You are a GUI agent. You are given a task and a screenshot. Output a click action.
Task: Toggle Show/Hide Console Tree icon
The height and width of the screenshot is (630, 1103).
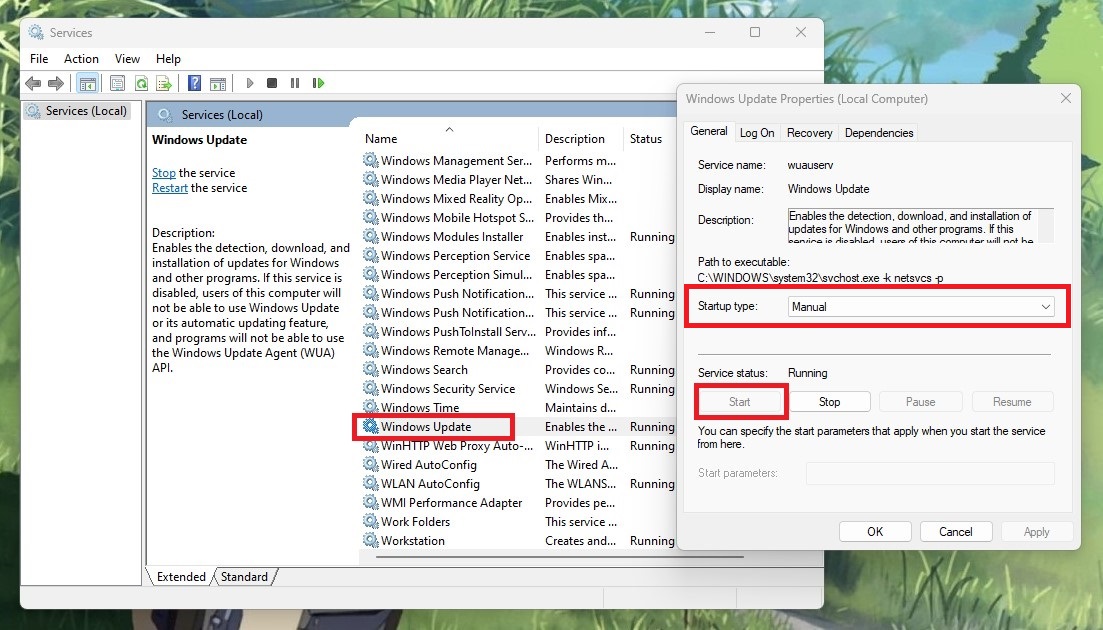coord(87,84)
